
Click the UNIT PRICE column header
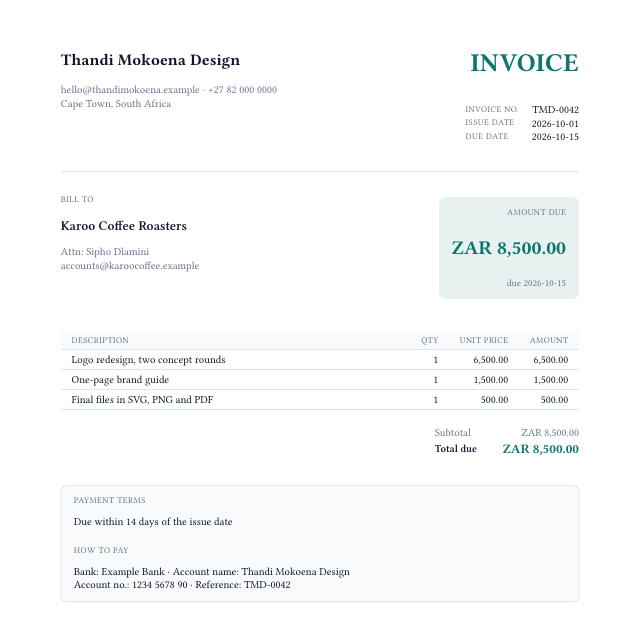point(484,340)
